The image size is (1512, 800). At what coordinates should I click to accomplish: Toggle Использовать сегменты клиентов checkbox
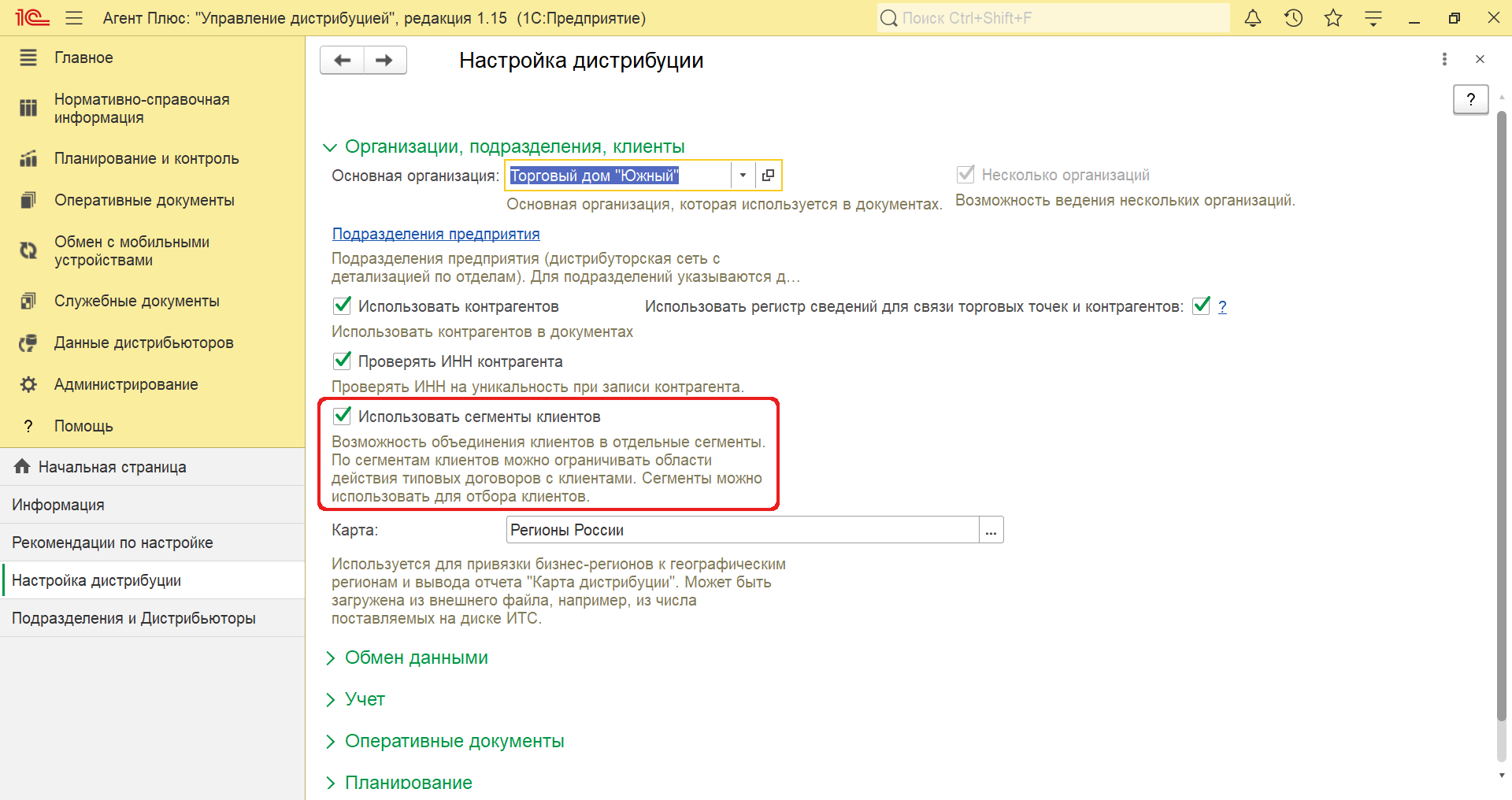coord(342,416)
